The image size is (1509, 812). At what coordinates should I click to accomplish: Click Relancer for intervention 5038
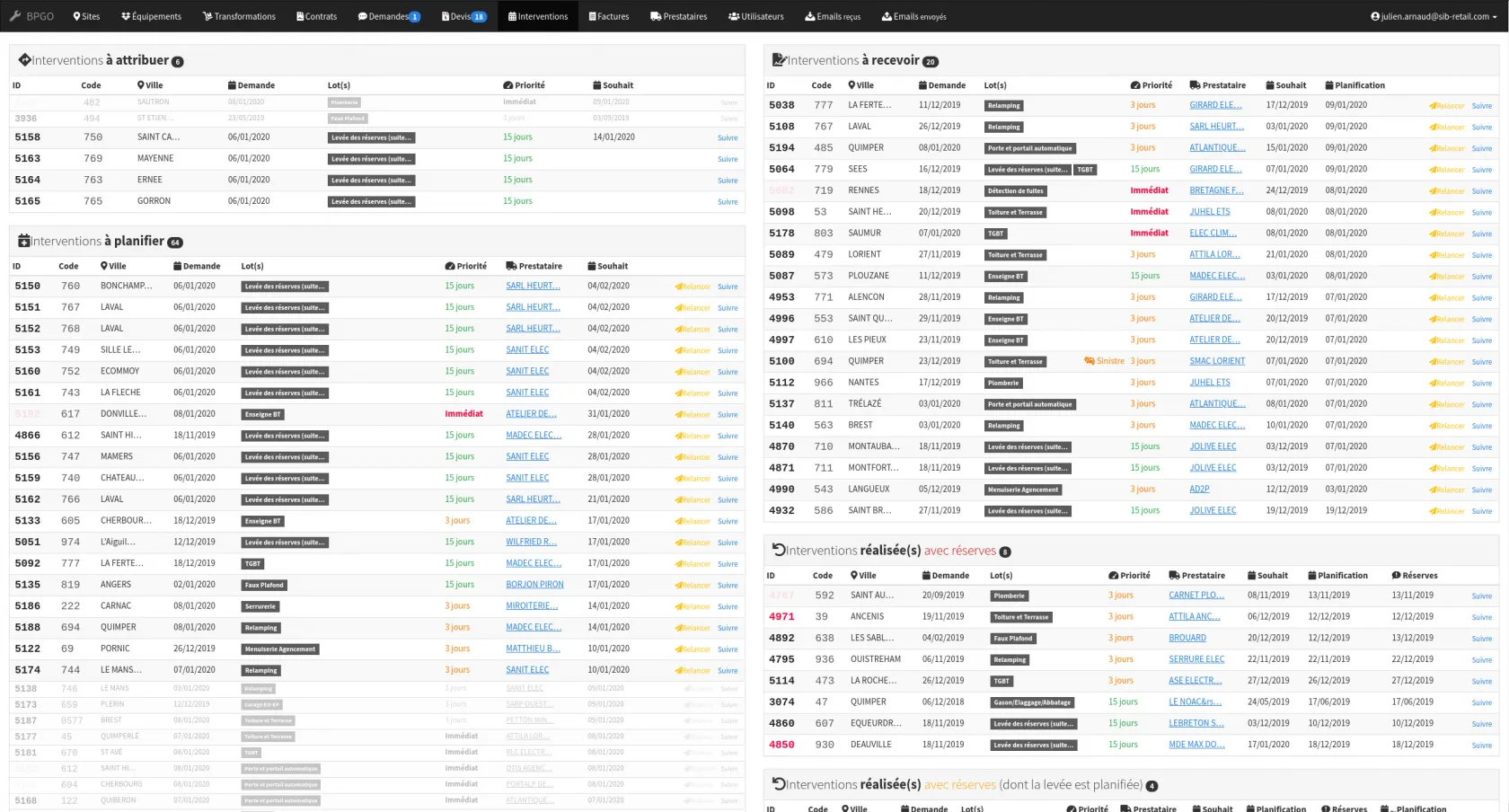pos(1446,106)
